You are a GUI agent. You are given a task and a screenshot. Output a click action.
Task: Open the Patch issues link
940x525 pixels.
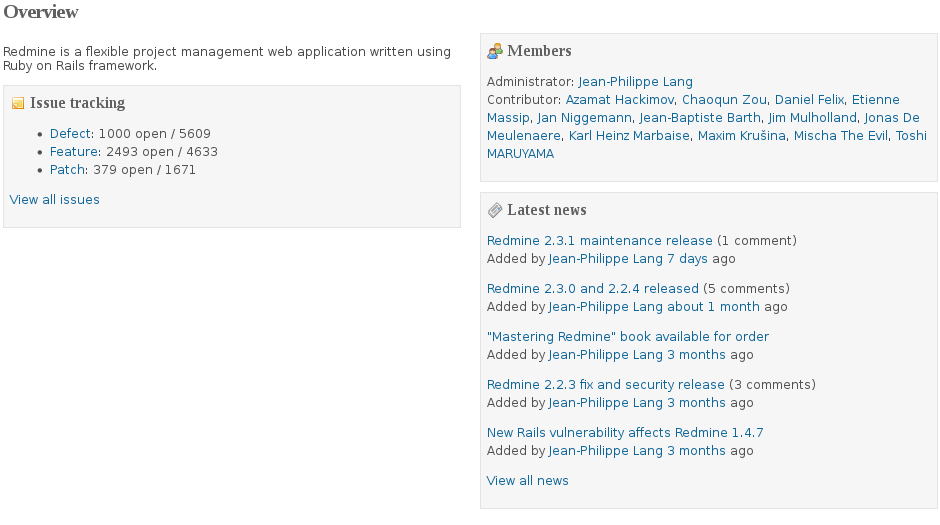pos(67,170)
